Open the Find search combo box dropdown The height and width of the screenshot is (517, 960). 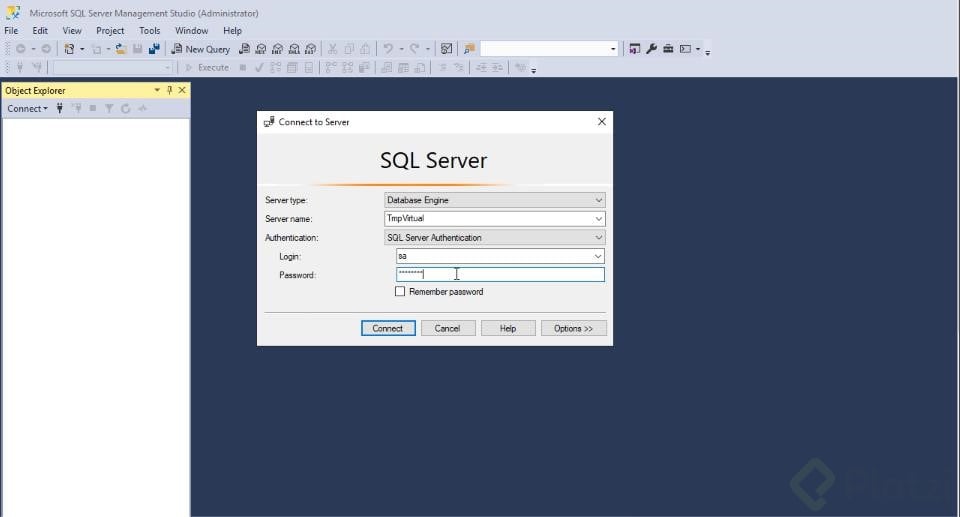pyautogui.click(x=613, y=49)
